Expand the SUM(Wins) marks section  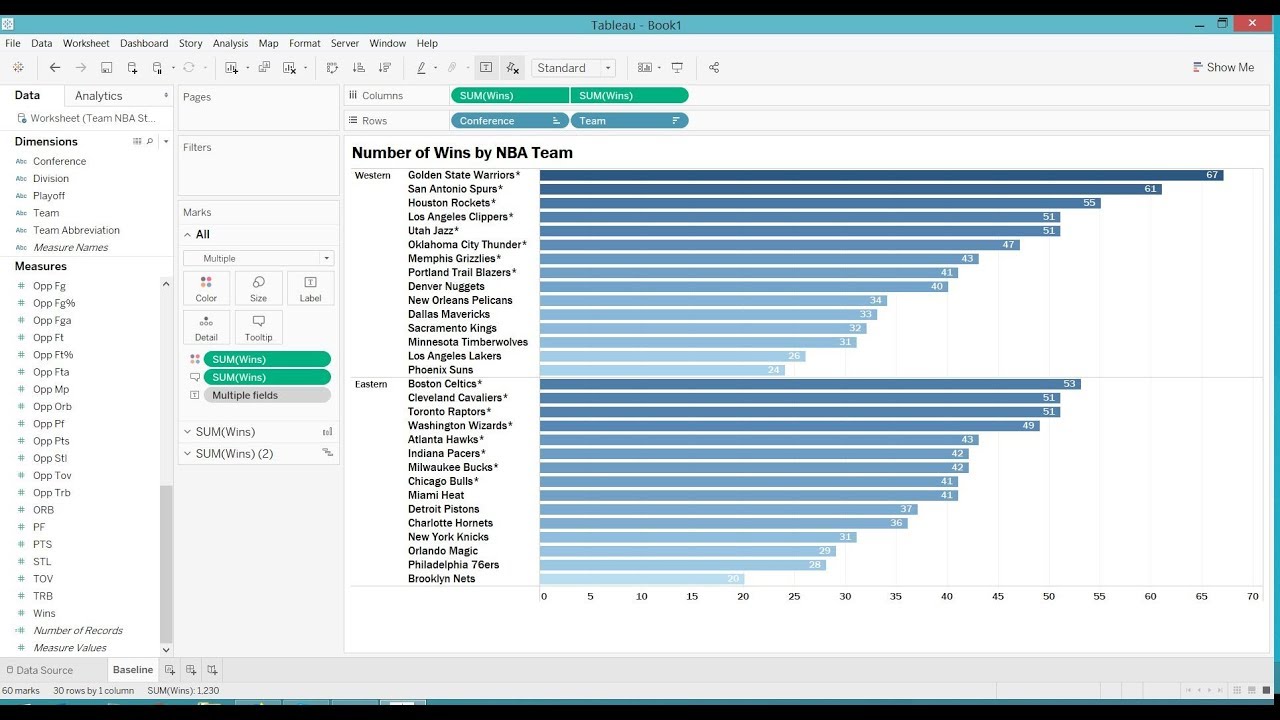[187, 432]
